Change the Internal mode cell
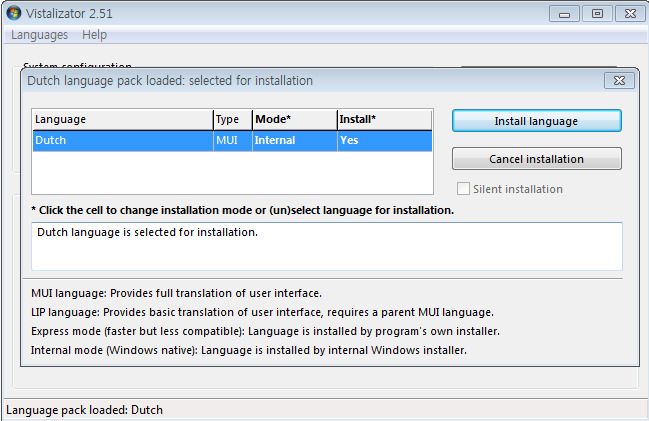649x421 pixels. pos(295,140)
